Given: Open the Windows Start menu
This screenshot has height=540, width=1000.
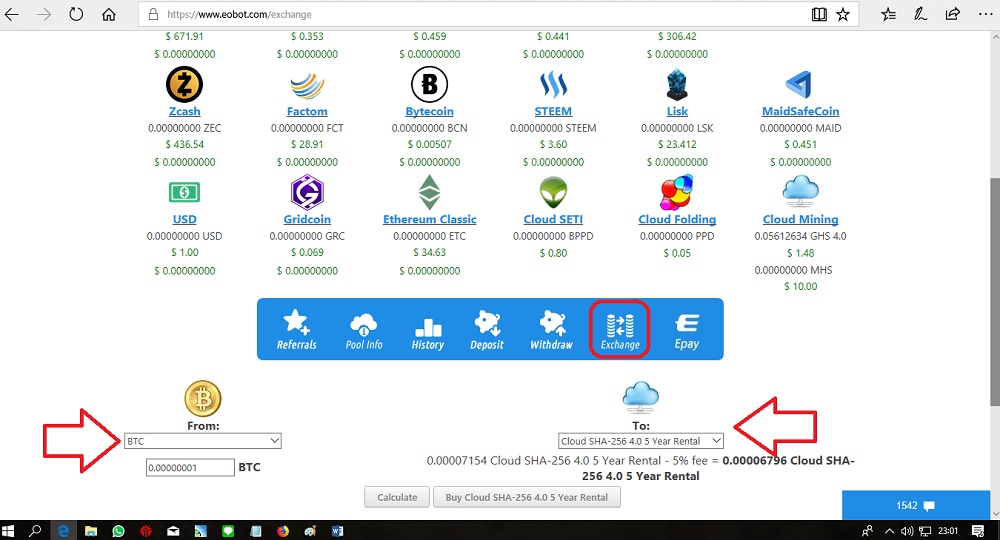Looking at the screenshot, I should click(8, 530).
